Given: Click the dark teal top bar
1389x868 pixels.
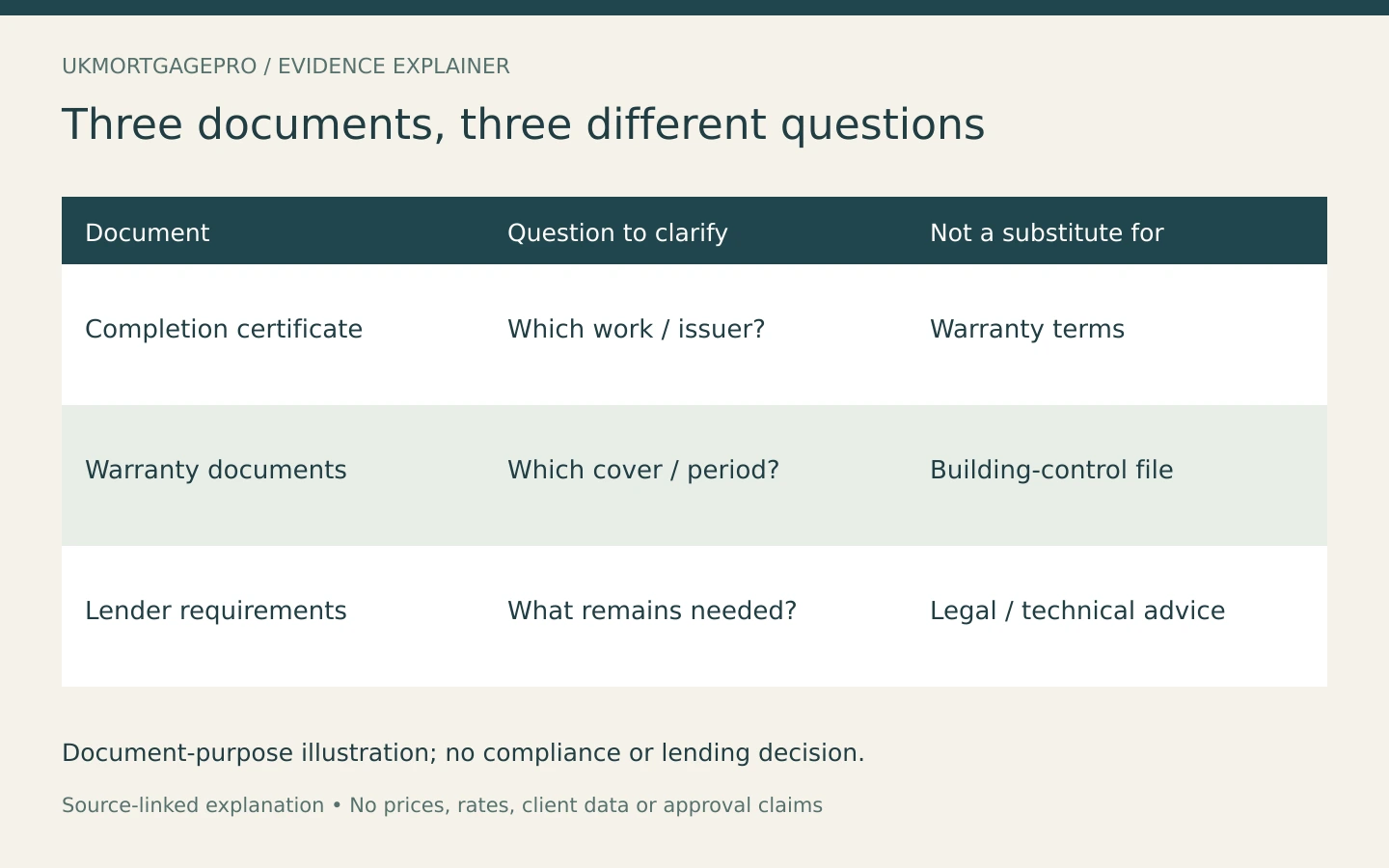Looking at the screenshot, I should point(694,8).
